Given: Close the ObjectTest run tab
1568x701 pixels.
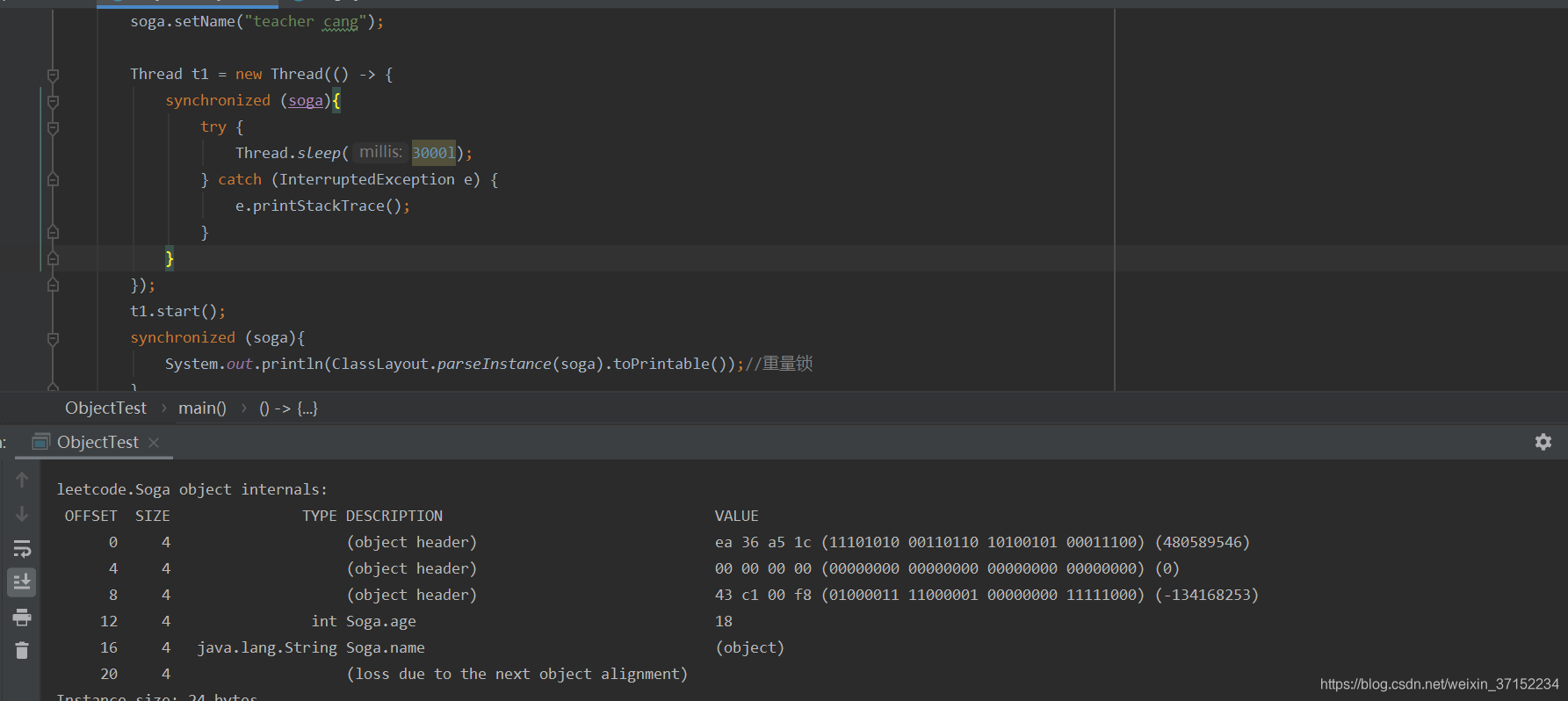Looking at the screenshot, I should pyautogui.click(x=154, y=443).
